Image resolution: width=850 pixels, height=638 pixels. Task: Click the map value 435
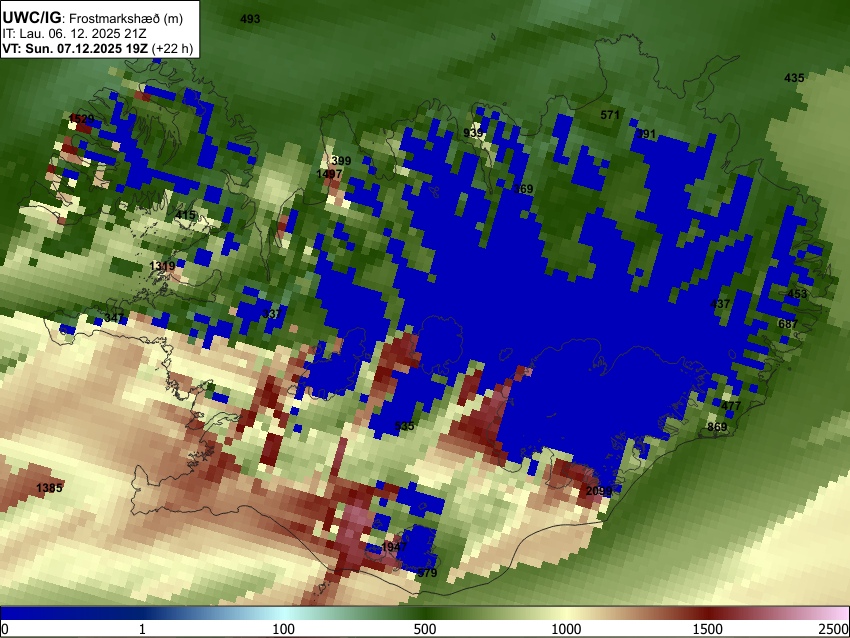(x=794, y=78)
